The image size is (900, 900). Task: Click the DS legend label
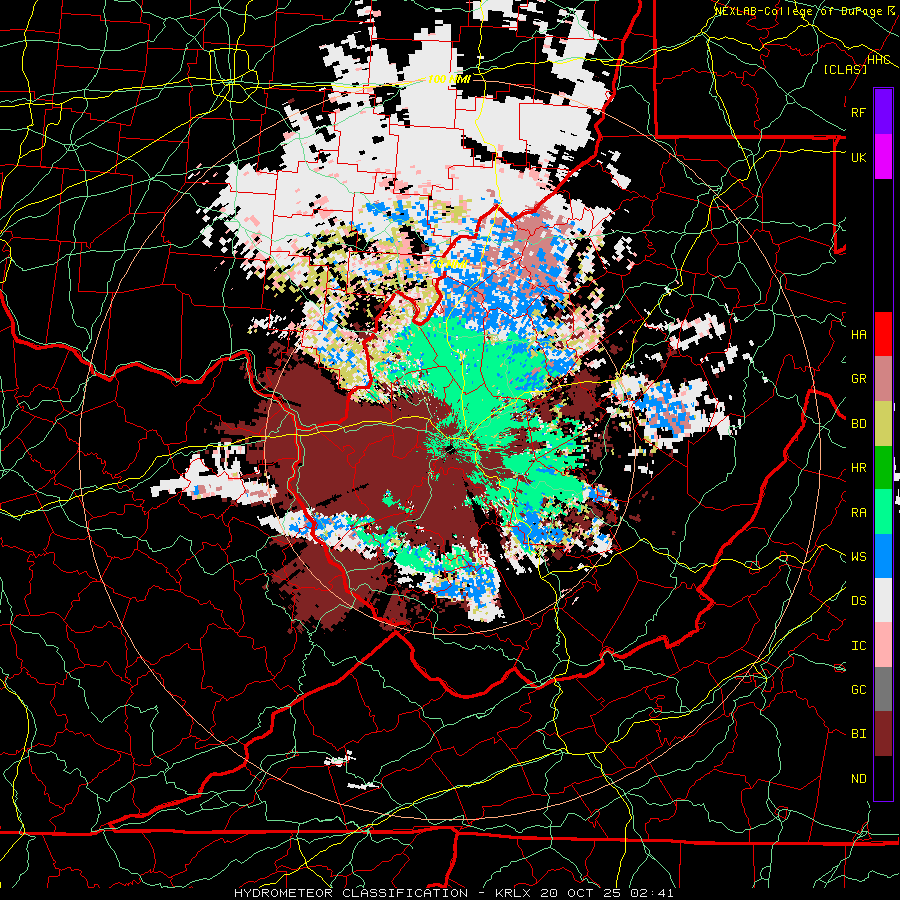click(858, 600)
